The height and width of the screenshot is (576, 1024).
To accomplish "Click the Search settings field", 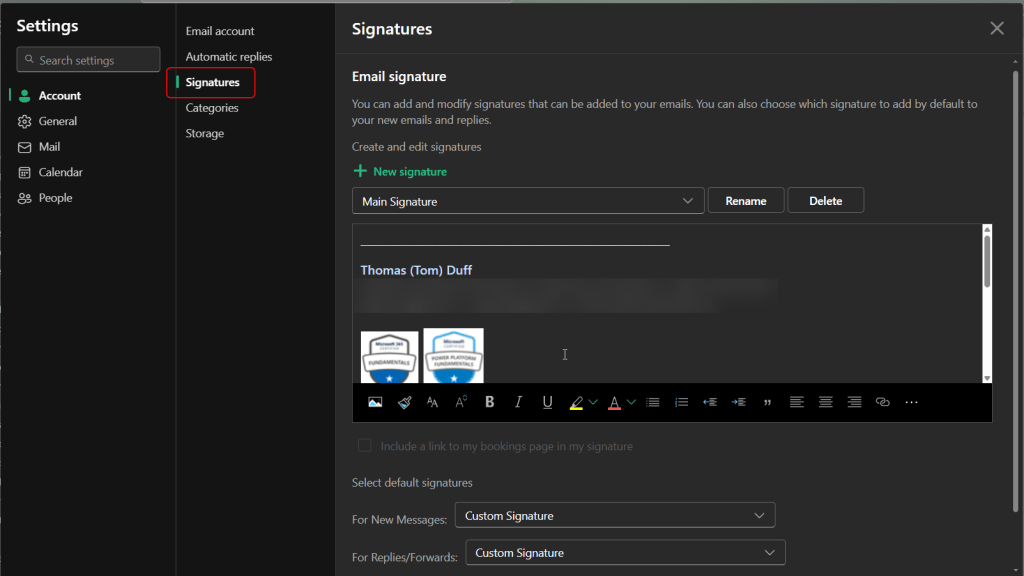I will [x=88, y=60].
